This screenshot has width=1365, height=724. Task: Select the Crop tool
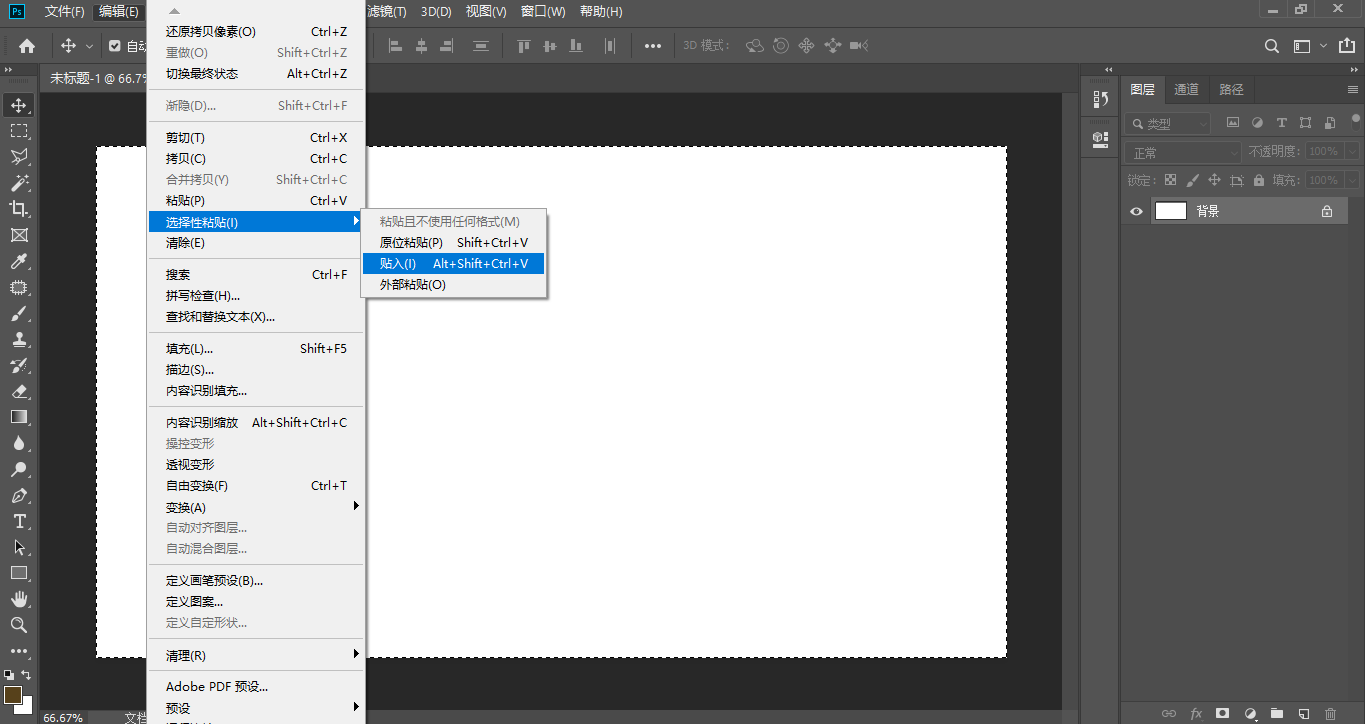[19, 209]
